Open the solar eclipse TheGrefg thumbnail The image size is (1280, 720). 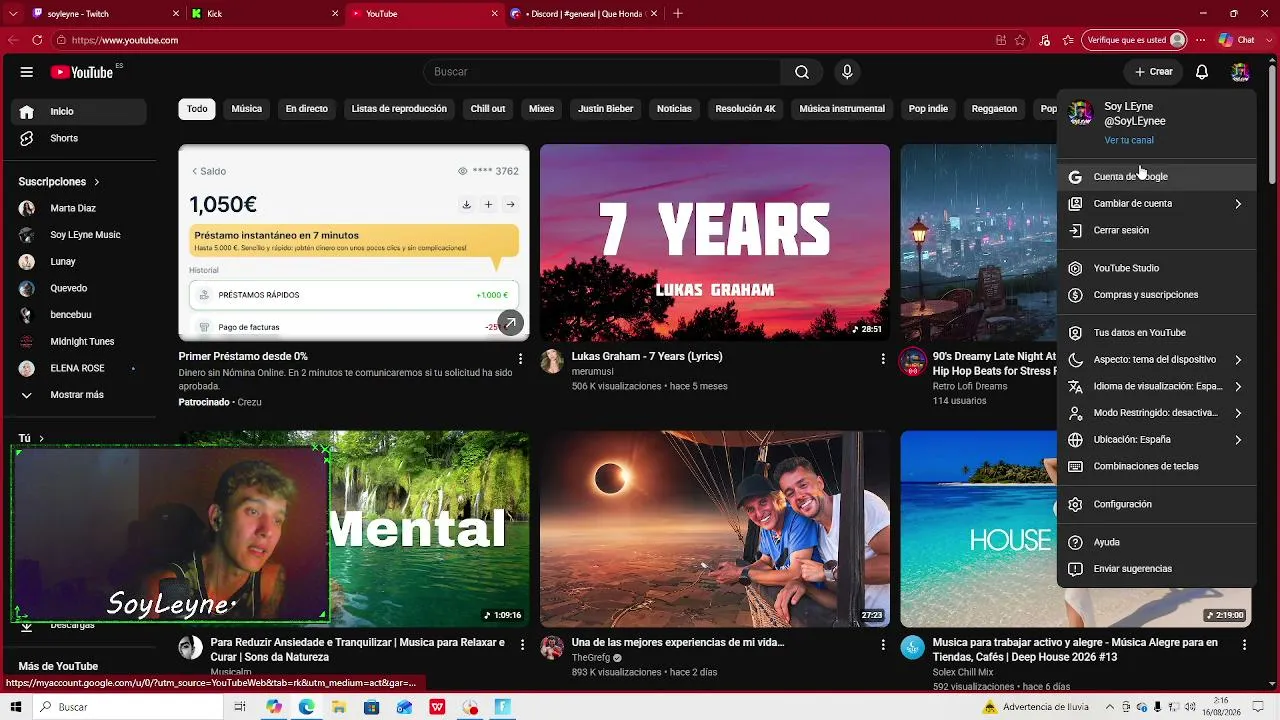coord(715,529)
